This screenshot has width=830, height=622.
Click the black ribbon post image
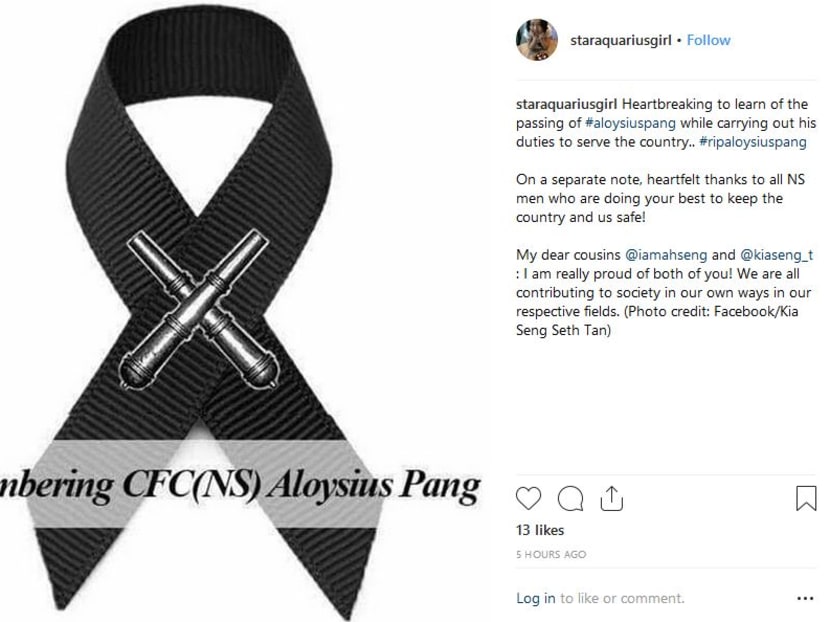pyautogui.click(x=241, y=311)
